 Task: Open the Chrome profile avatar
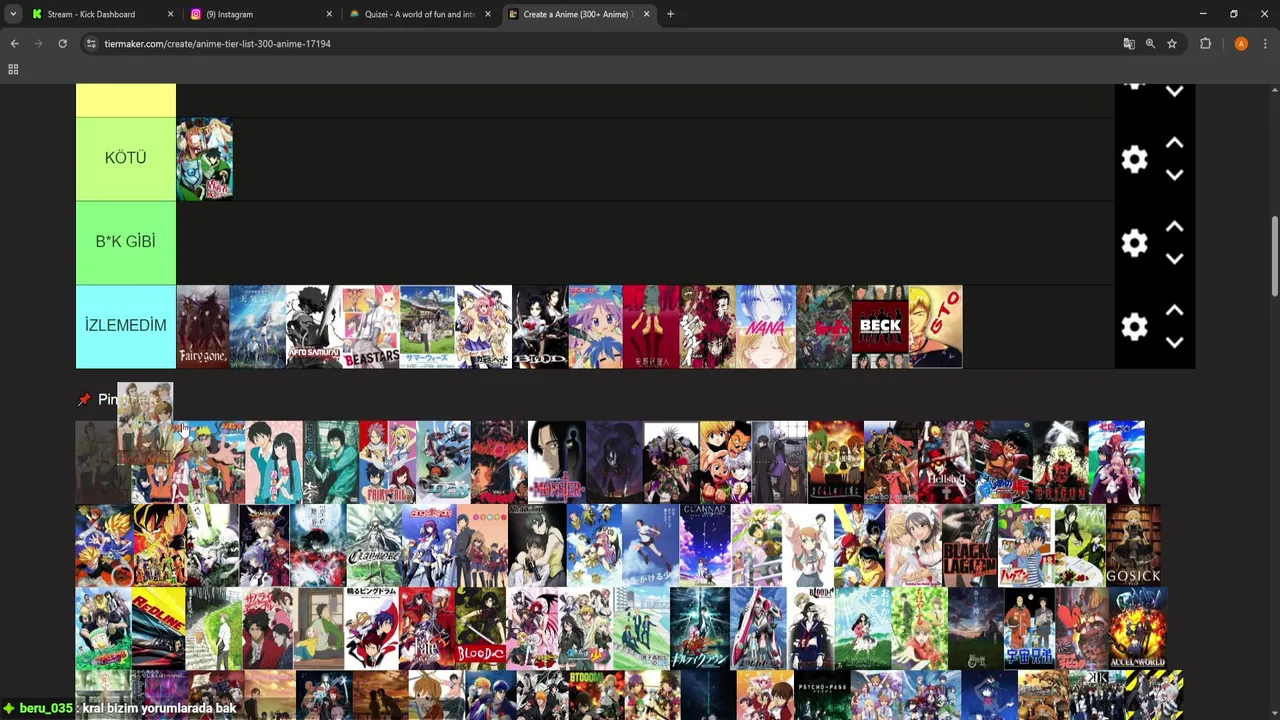click(1241, 44)
